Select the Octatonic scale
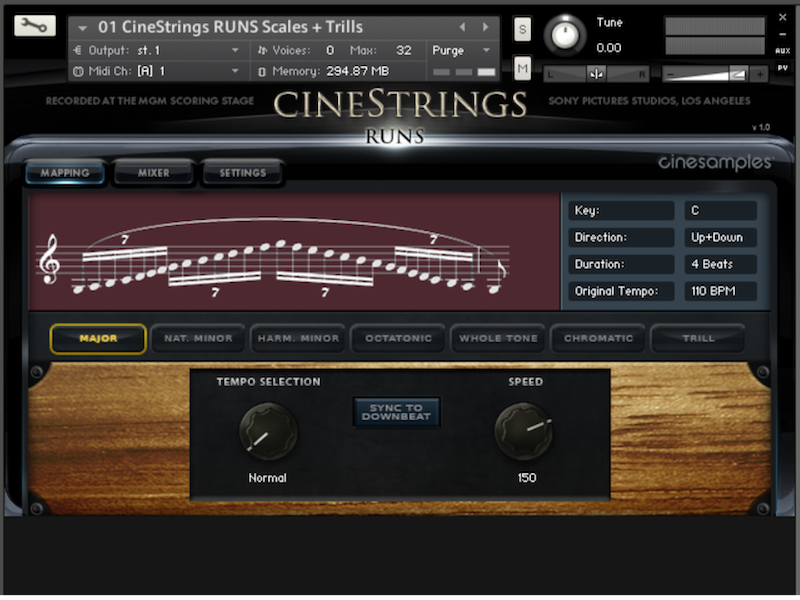This screenshot has width=800, height=600. tap(398, 338)
